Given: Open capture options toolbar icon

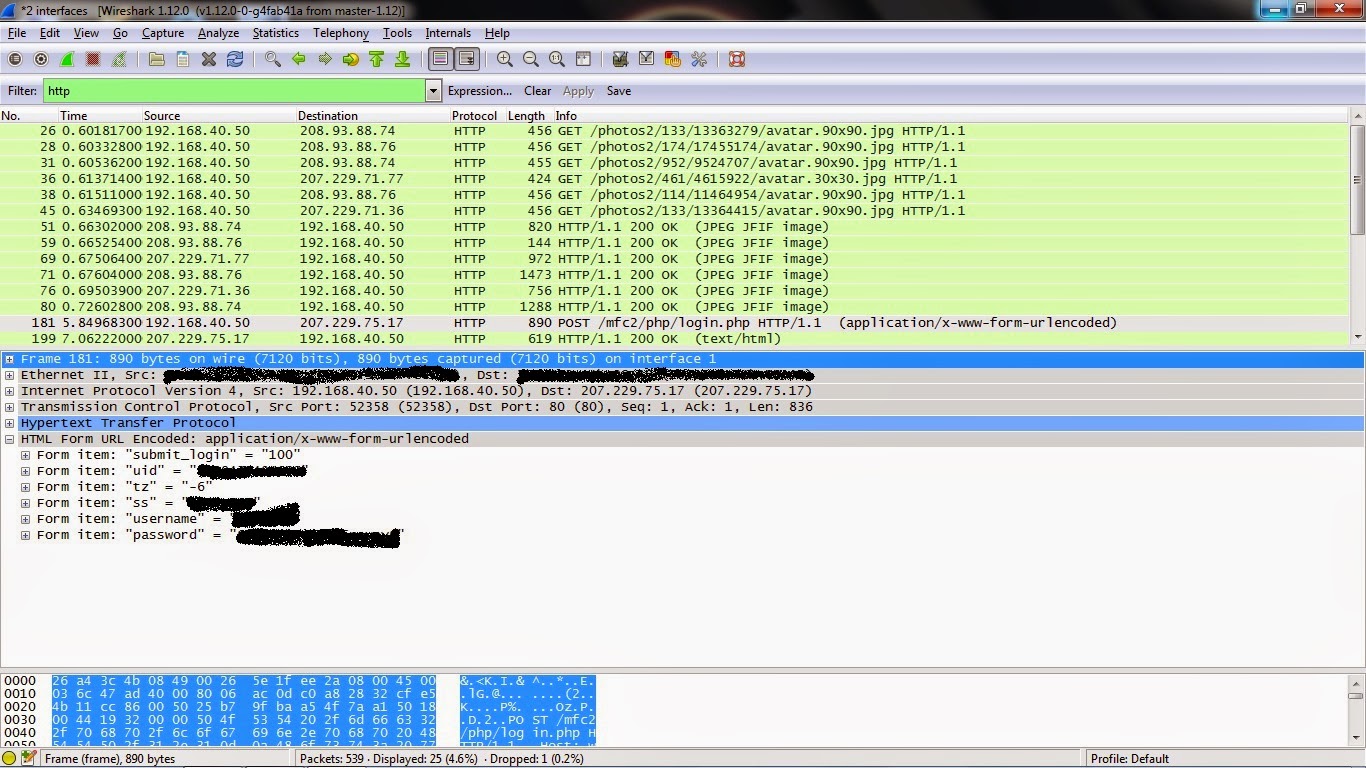Looking at the screenshot, I should tap(41, 60).
